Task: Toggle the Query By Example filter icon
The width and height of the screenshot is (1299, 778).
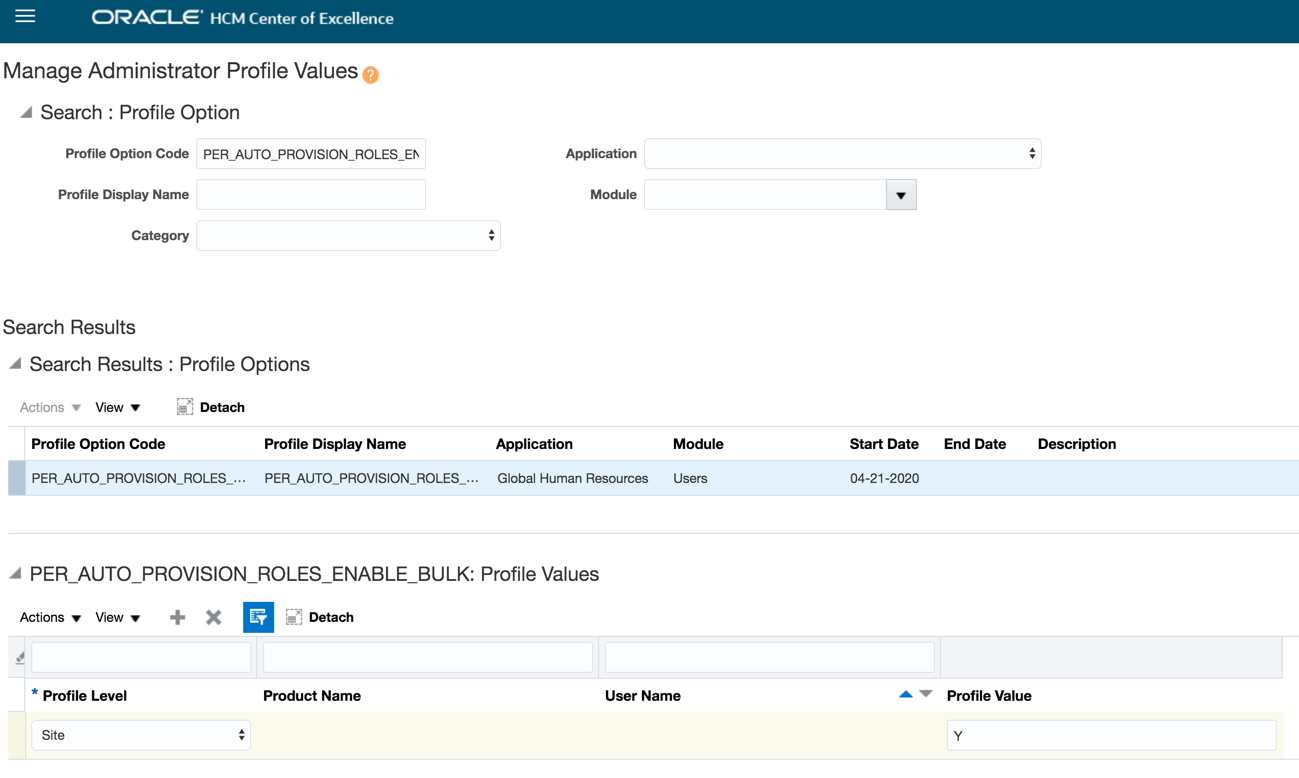Action: point(258,618)
